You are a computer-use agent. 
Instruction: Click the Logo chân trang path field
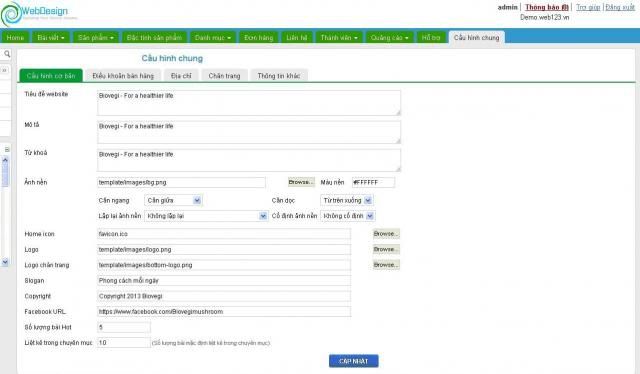click(224, 265)
